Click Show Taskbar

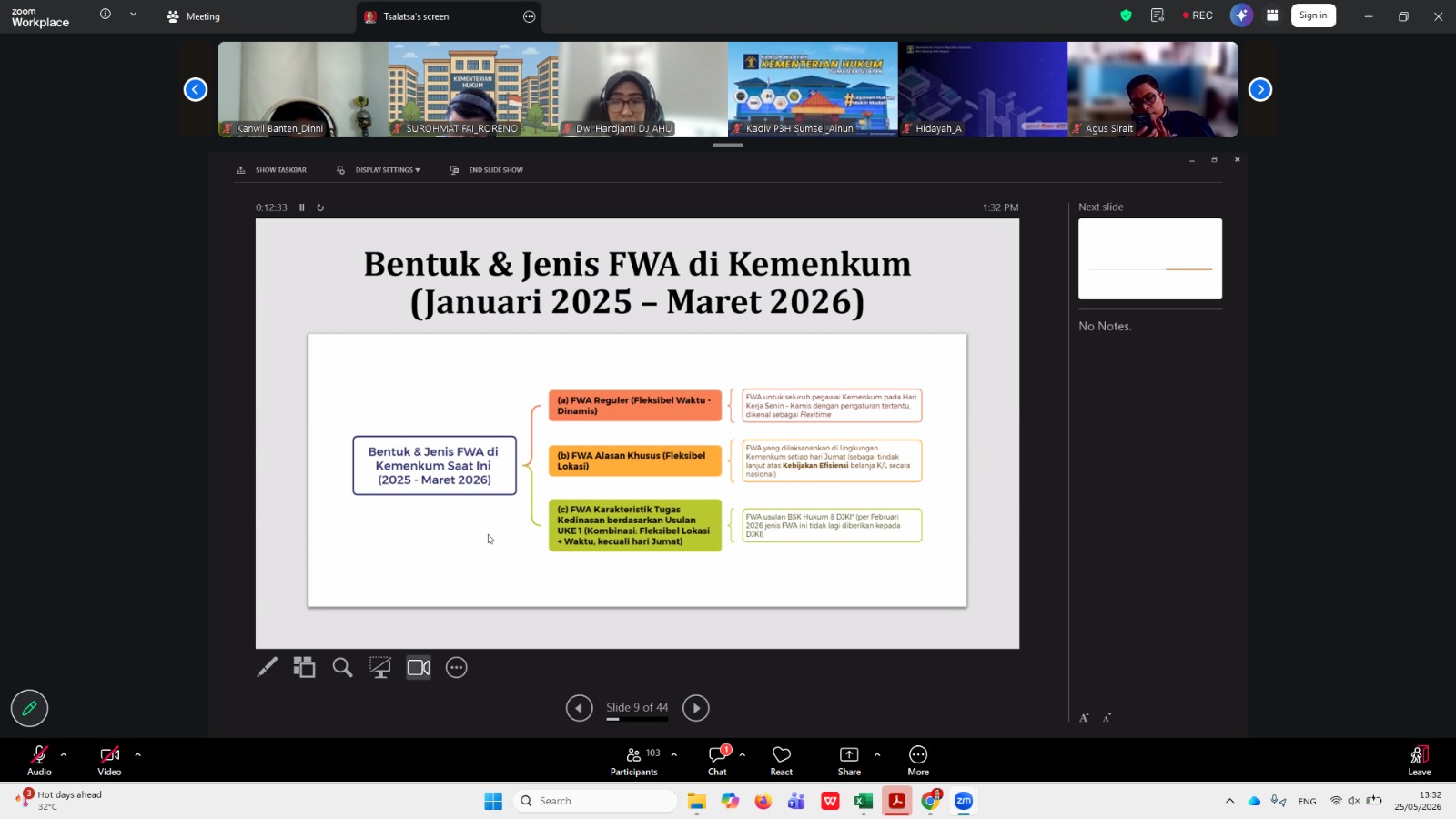(x=271, y=170)
